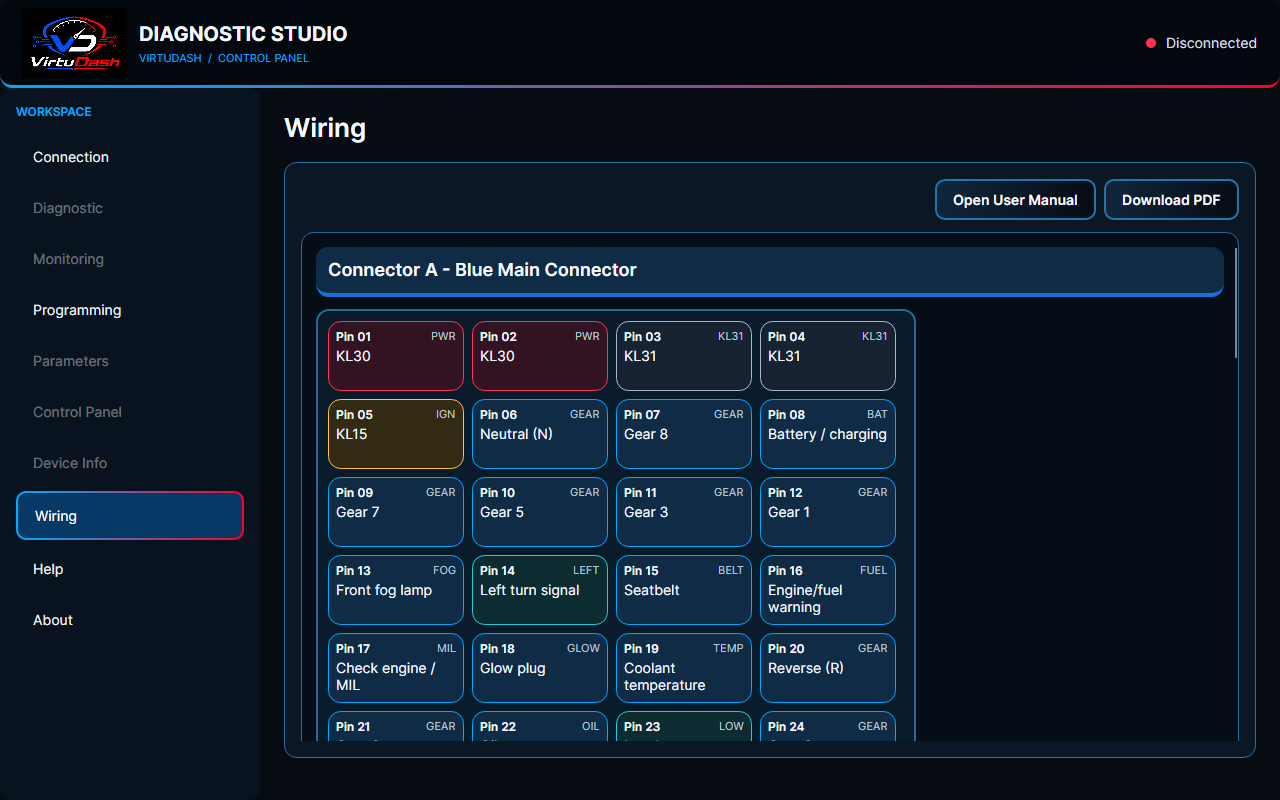Click the Open User Manual button

1015,200
